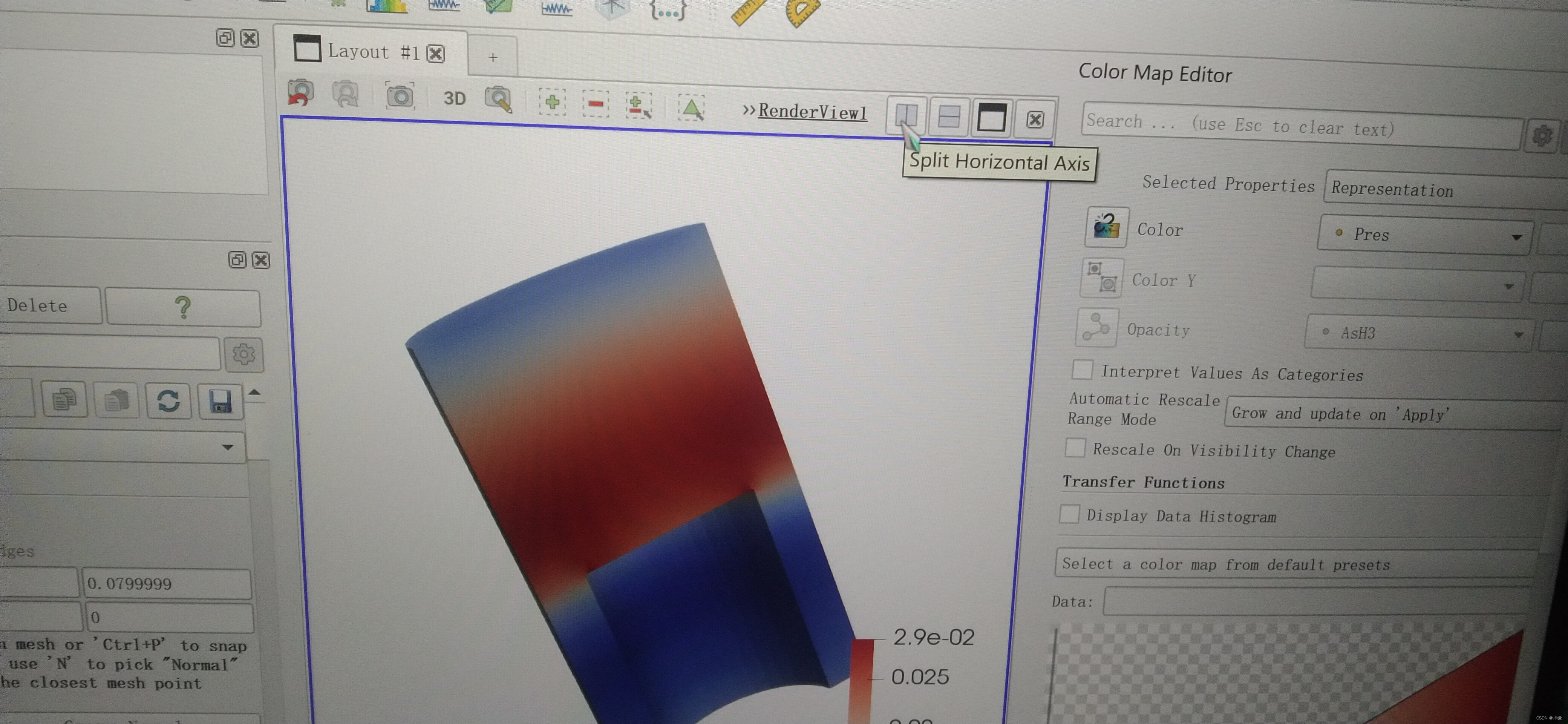This screenshot has width=1568, height=724.
Task: Click the paste properties icon
Action: 116,400
